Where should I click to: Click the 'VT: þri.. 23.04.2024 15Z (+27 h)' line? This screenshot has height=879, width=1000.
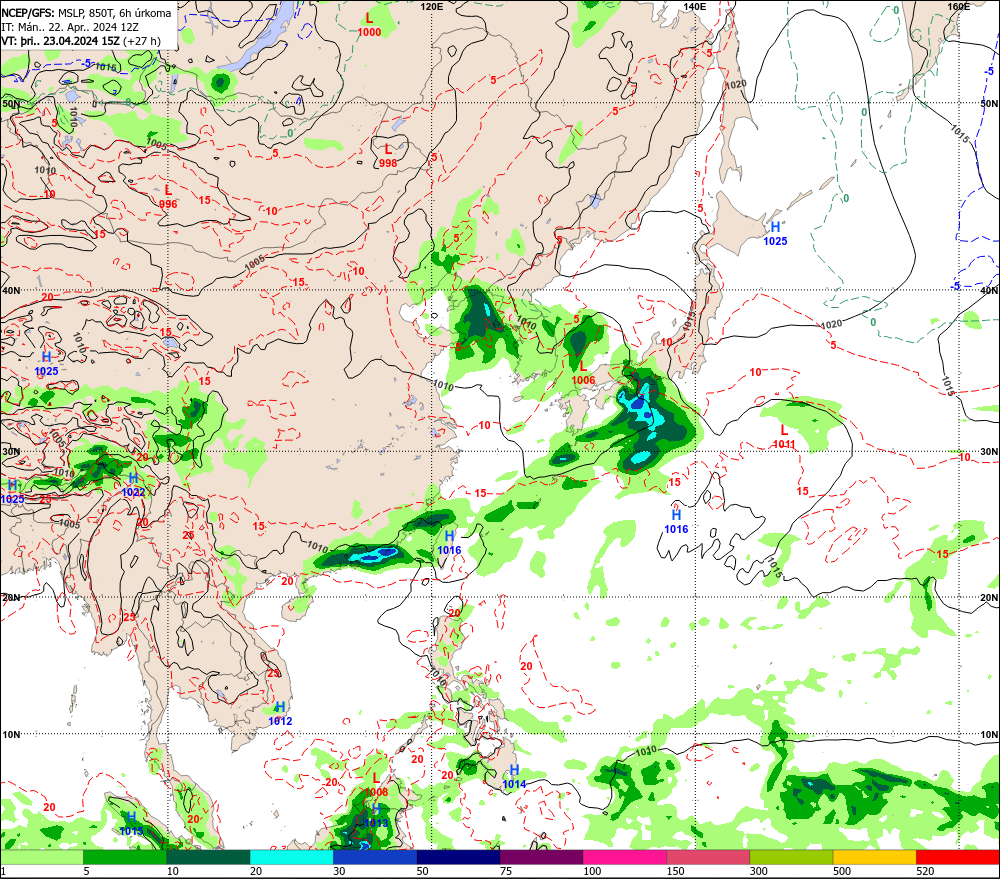(81, 41)
